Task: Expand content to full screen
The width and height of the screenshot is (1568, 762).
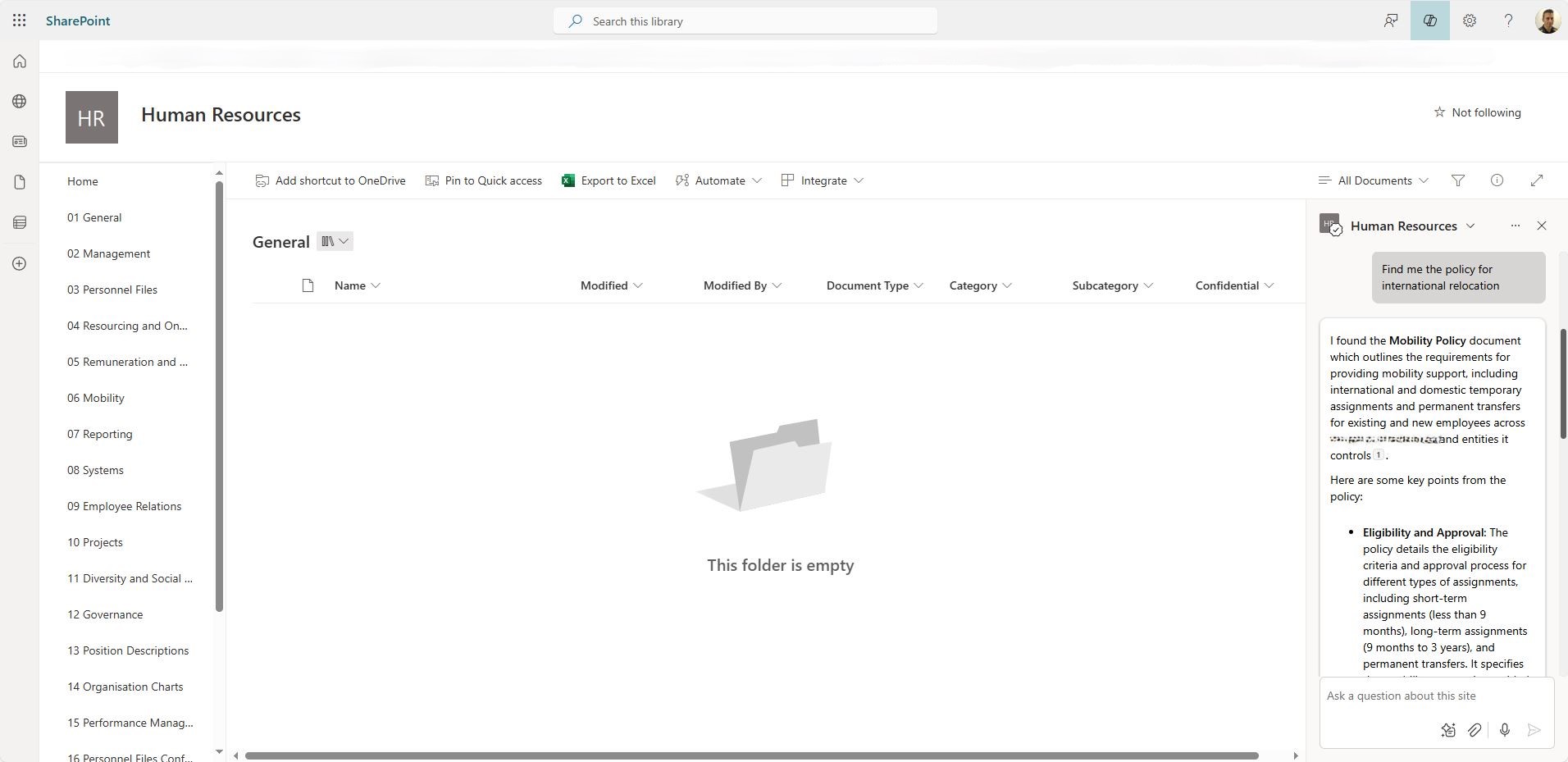Action: coord(1536,180)
